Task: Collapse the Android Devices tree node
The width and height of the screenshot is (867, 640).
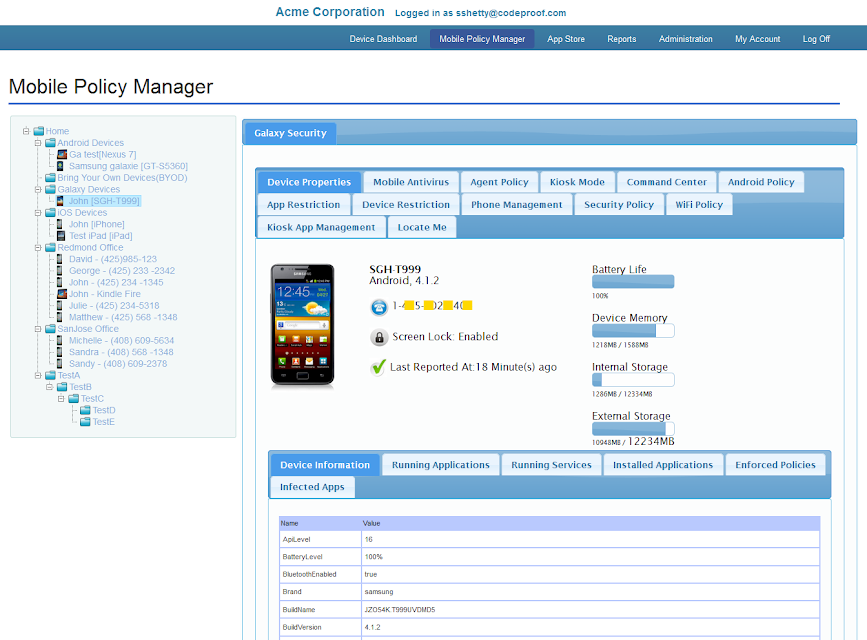Action: click(38, 143)
